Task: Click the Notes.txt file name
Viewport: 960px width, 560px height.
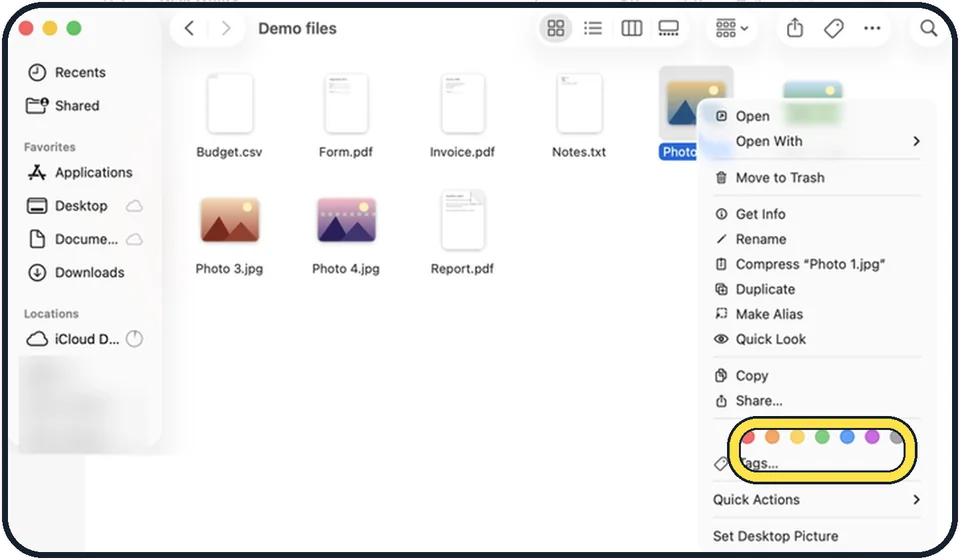Action: (x=579, y=152)
